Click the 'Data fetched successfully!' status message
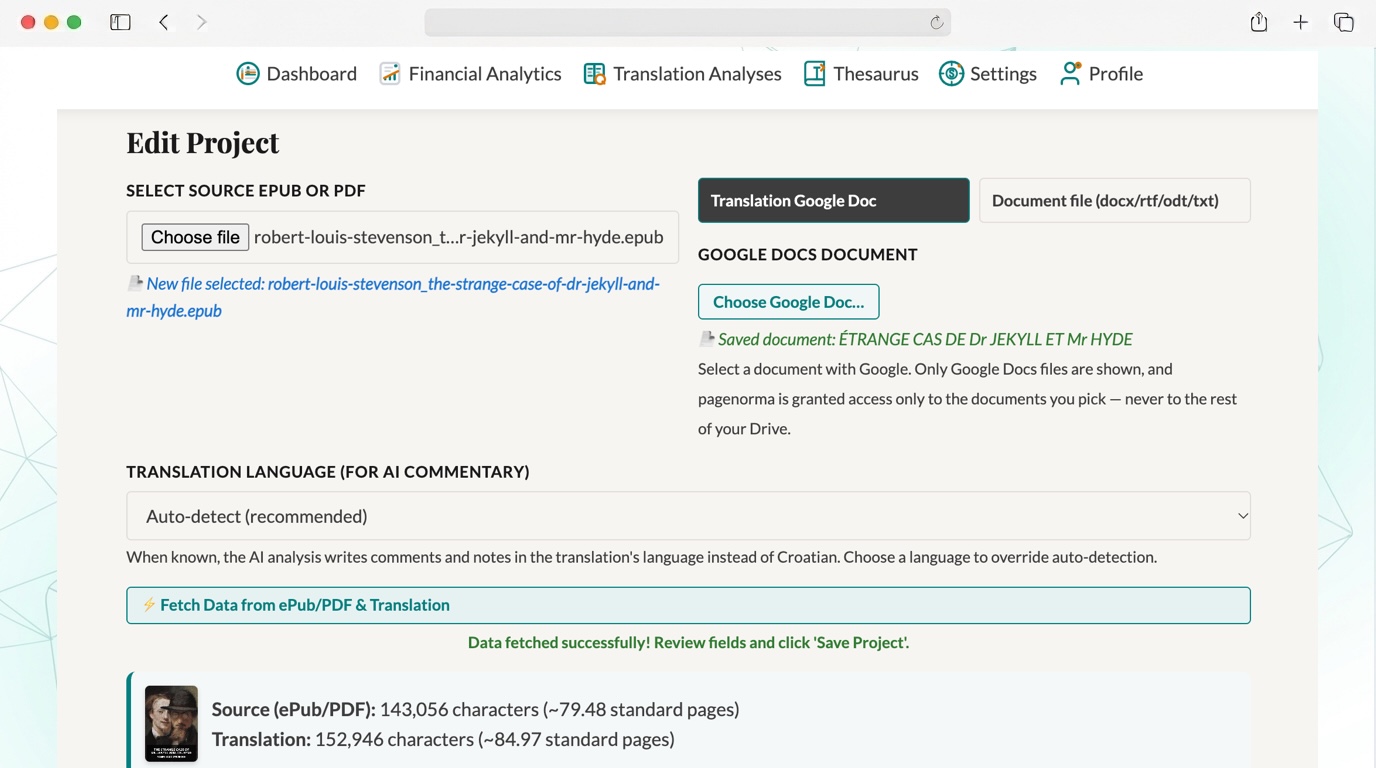The image size is (1376, 768). (688, 642)
